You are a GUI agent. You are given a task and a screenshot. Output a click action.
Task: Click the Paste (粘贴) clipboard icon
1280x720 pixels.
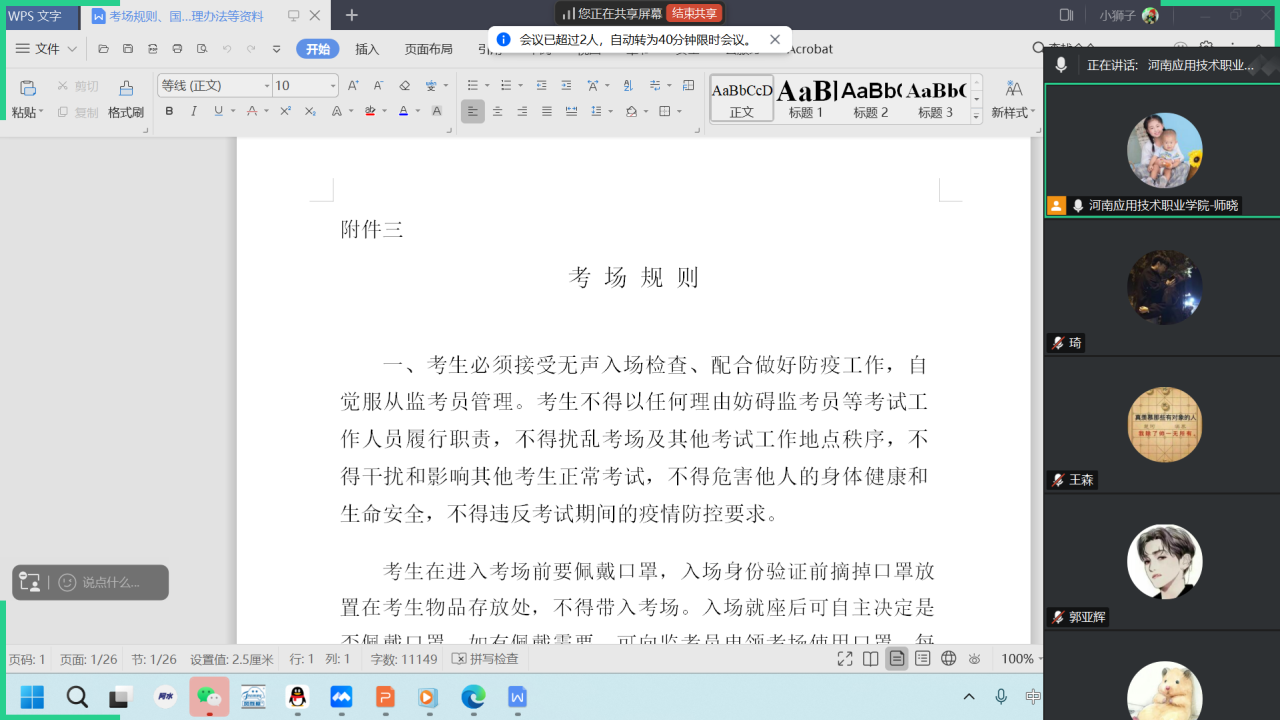click(28, 88)
